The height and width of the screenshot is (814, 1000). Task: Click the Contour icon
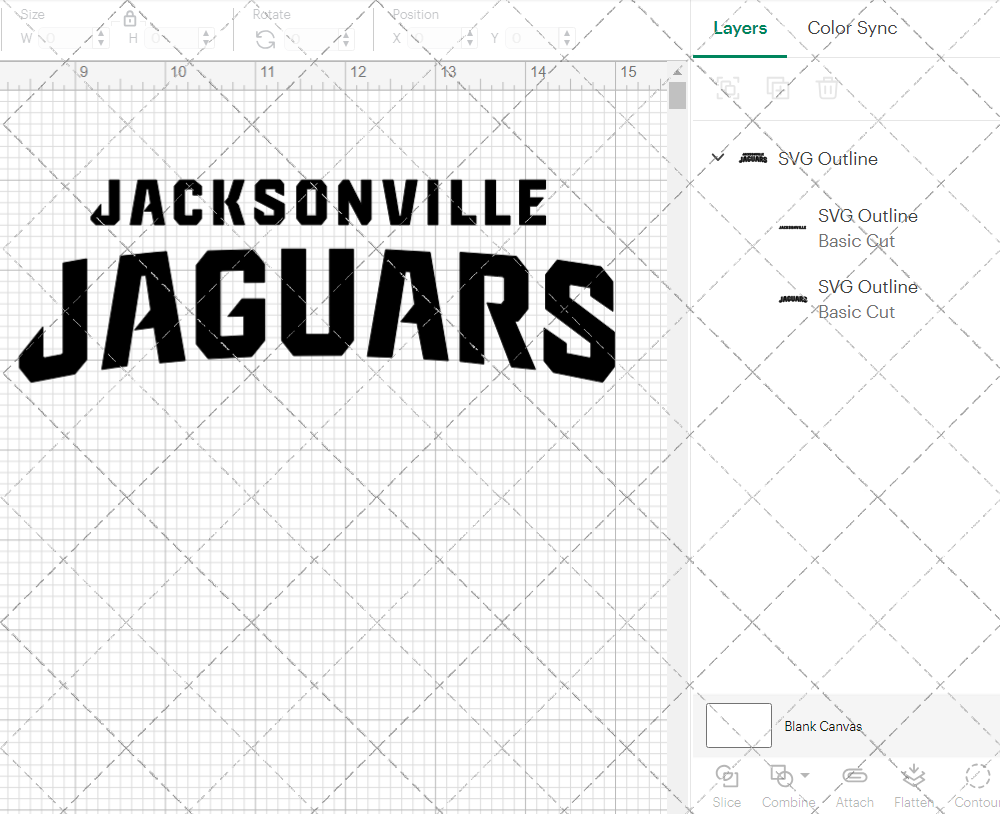976,777
